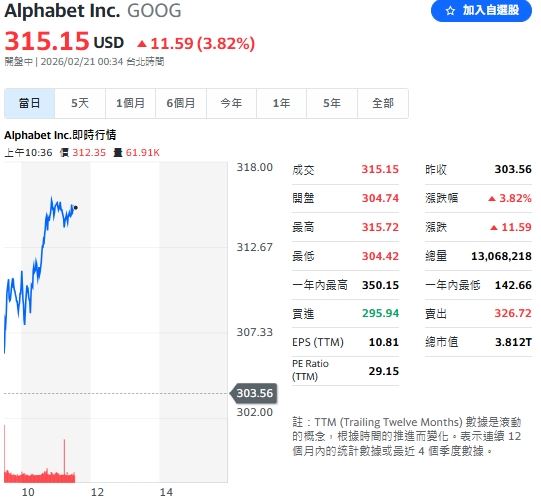Click the 買進 value 295.94
This screenshot has height=500, width=541.
[x=381, y=313]
